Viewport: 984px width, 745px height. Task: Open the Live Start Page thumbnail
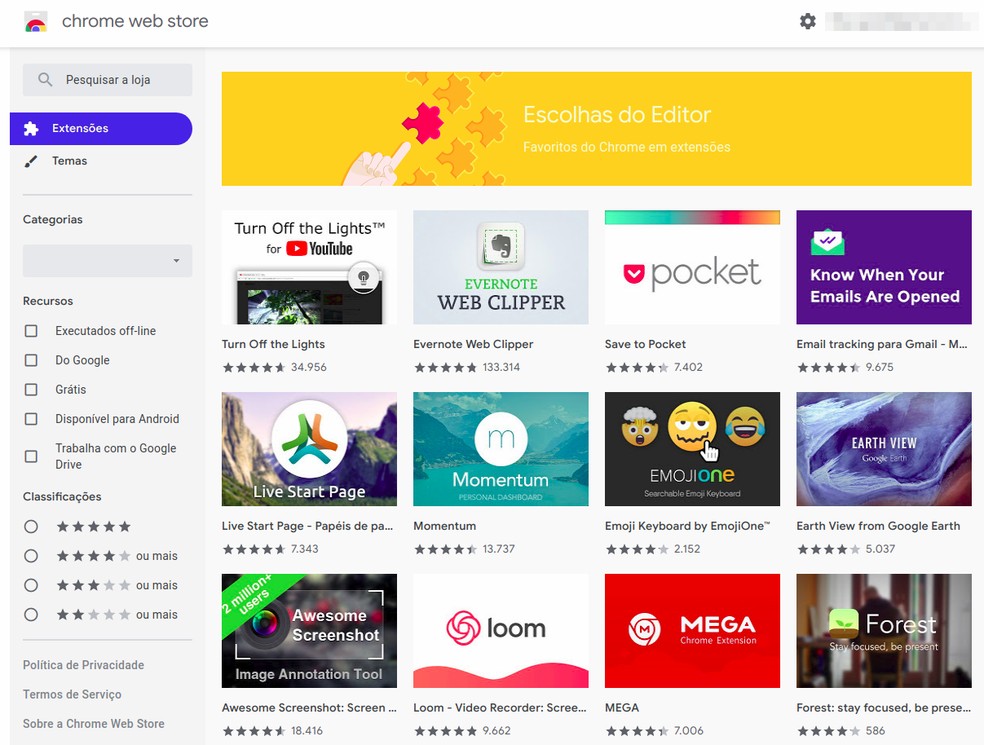[x=309, y=449]
